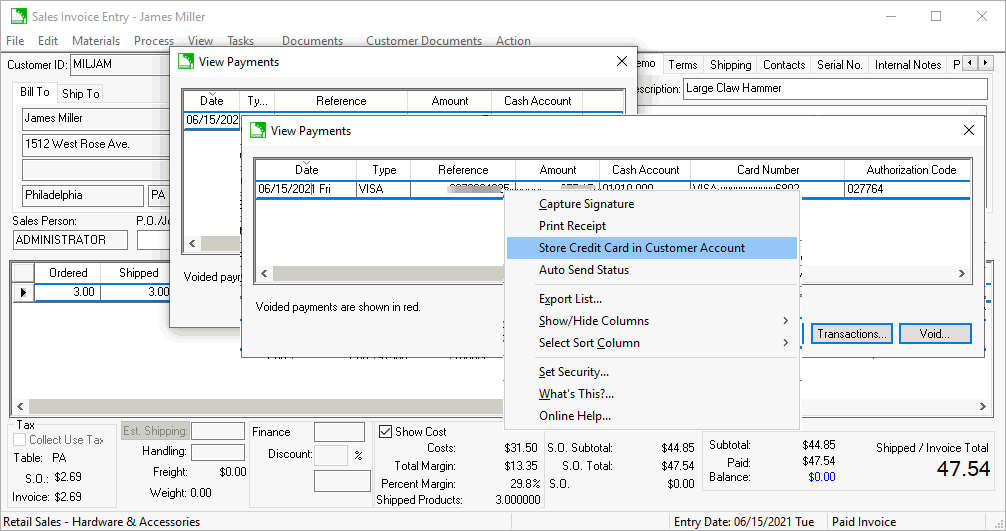Open the Internal Notes tab

907,65
